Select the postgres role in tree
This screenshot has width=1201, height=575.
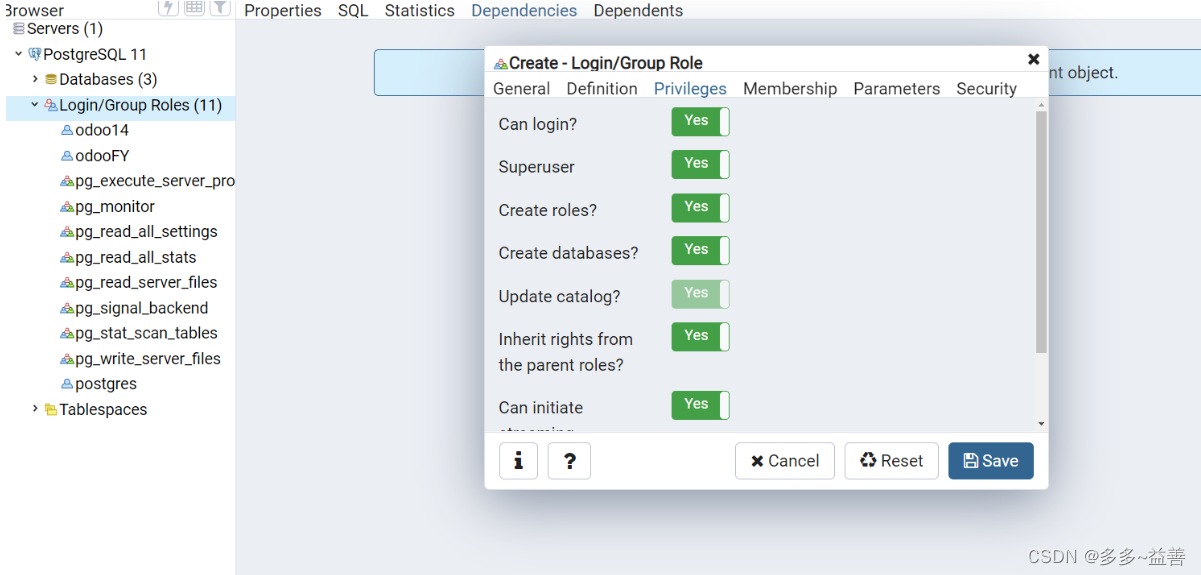tap(106, 384)
